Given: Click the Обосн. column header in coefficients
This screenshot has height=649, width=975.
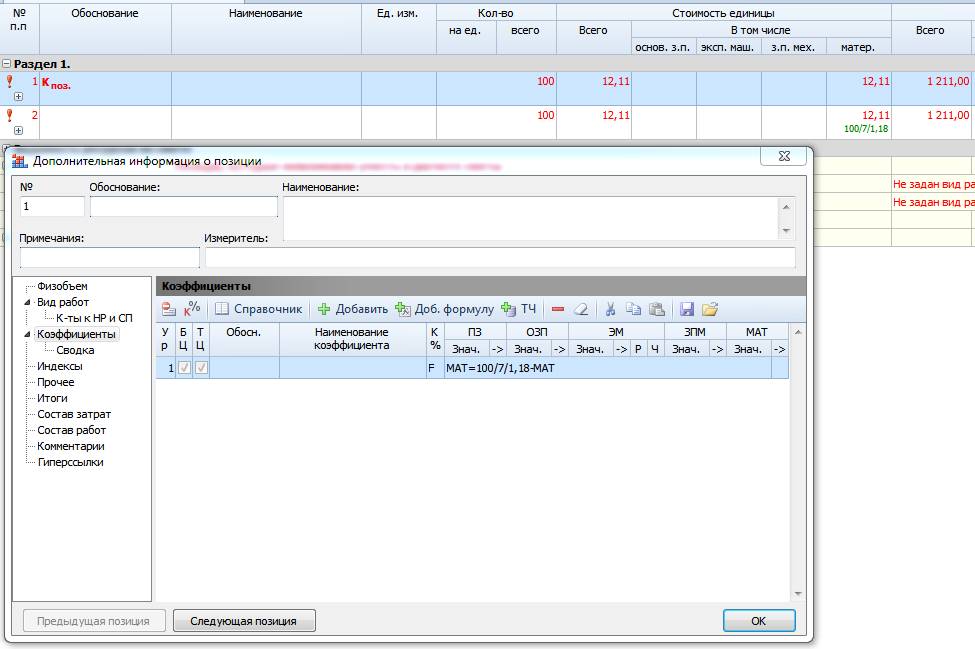Looking at the screenshot, I should (243, 339).
